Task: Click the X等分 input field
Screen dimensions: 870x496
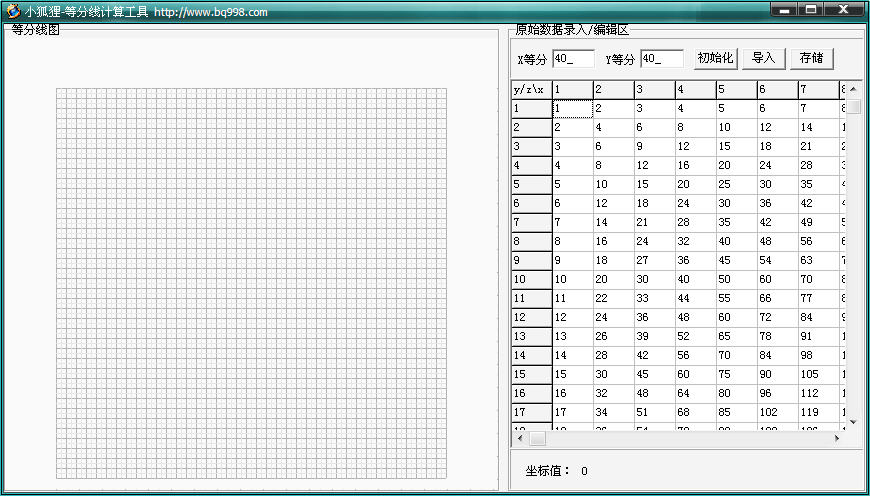Action: 573,59
